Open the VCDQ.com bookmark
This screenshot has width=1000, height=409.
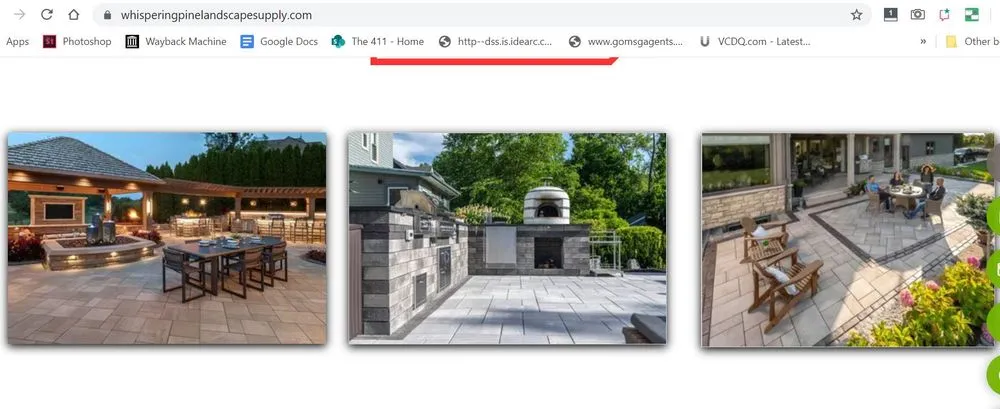click(x=755, y=42)
